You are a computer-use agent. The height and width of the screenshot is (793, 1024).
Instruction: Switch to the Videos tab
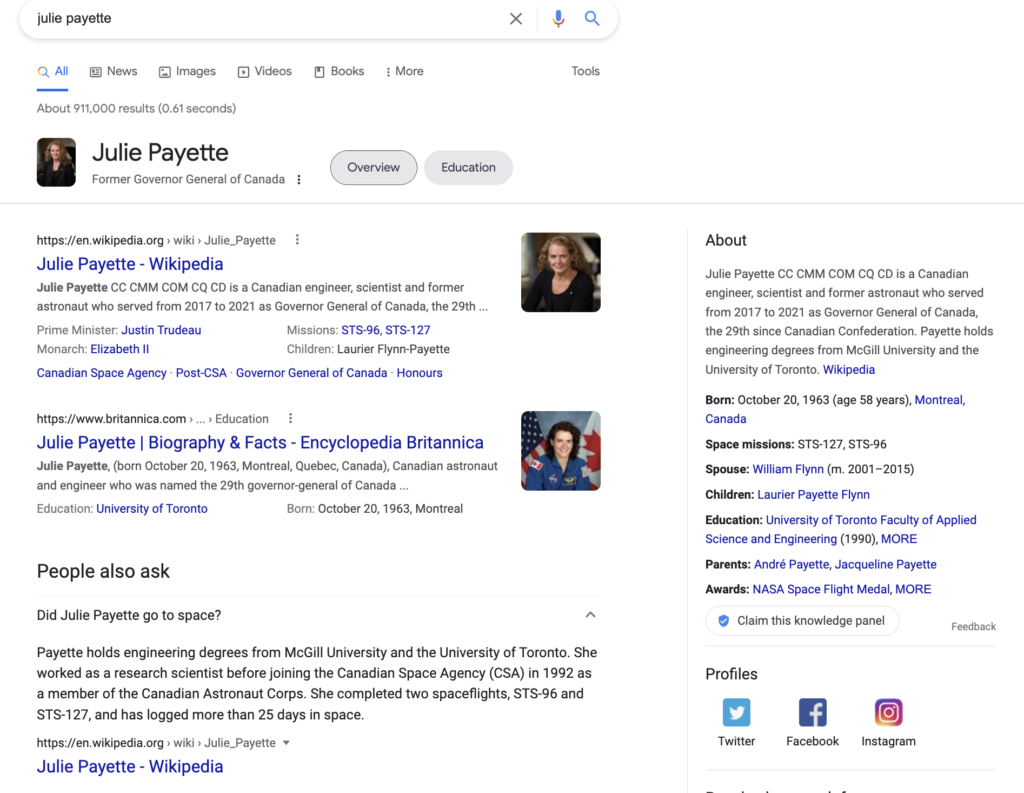264,71
